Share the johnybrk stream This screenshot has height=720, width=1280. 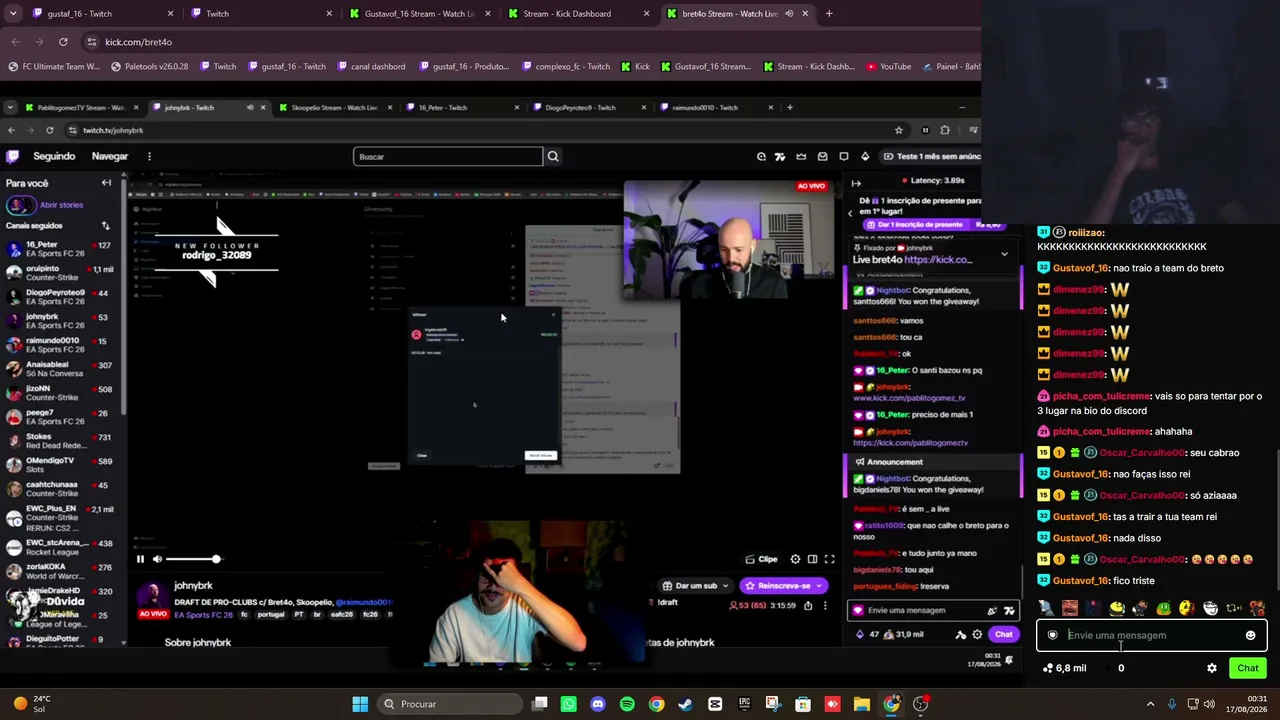808,605
